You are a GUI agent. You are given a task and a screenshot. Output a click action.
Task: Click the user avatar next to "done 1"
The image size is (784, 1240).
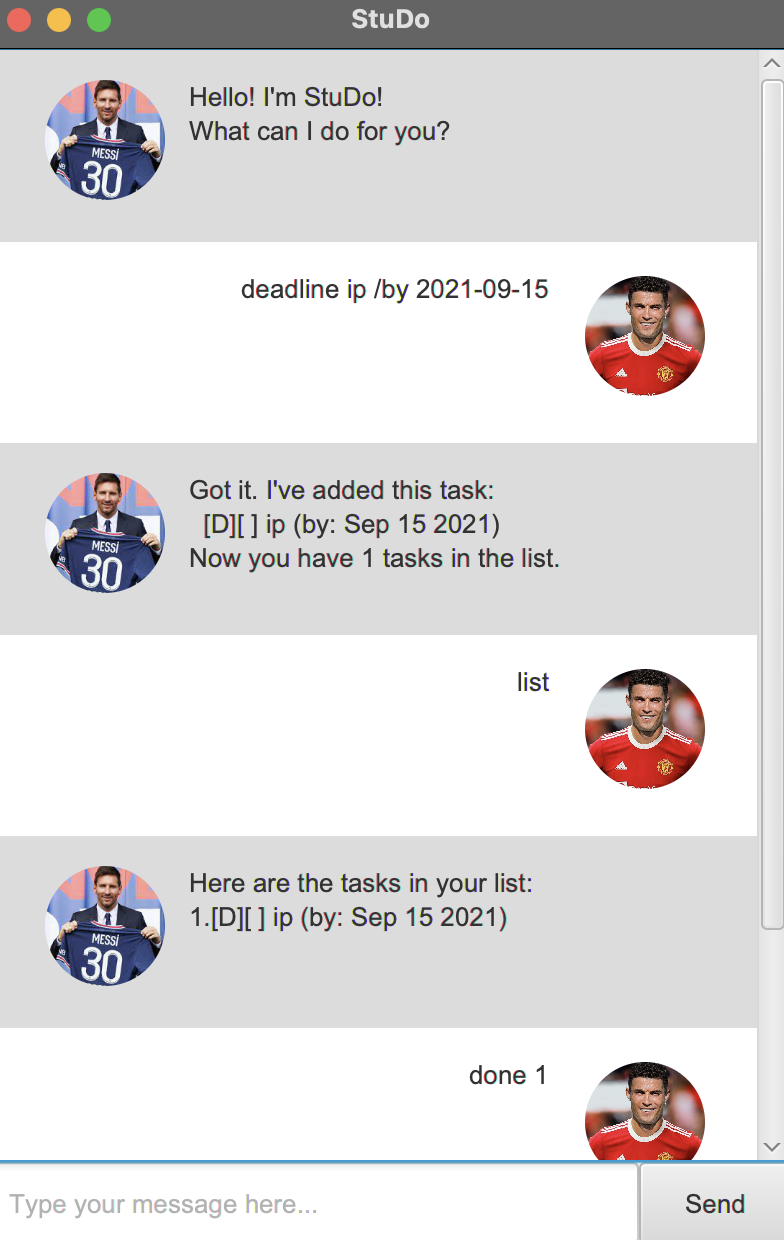pos(645,1111)
